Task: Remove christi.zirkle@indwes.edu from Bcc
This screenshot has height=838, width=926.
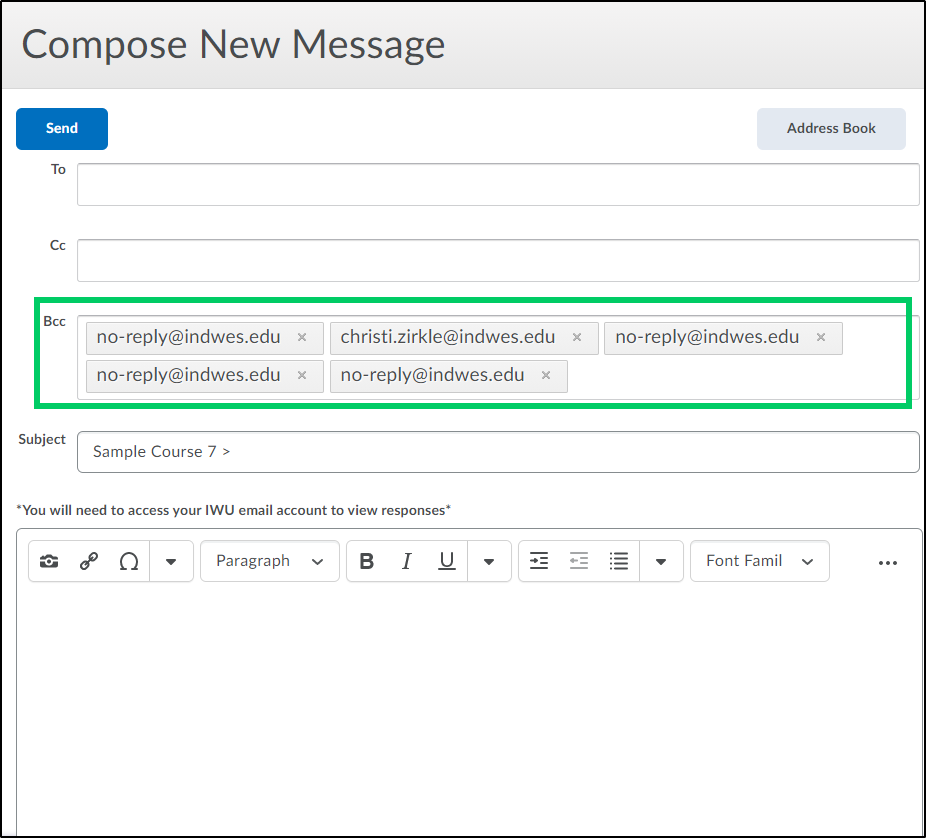Action: pos(577,337)
